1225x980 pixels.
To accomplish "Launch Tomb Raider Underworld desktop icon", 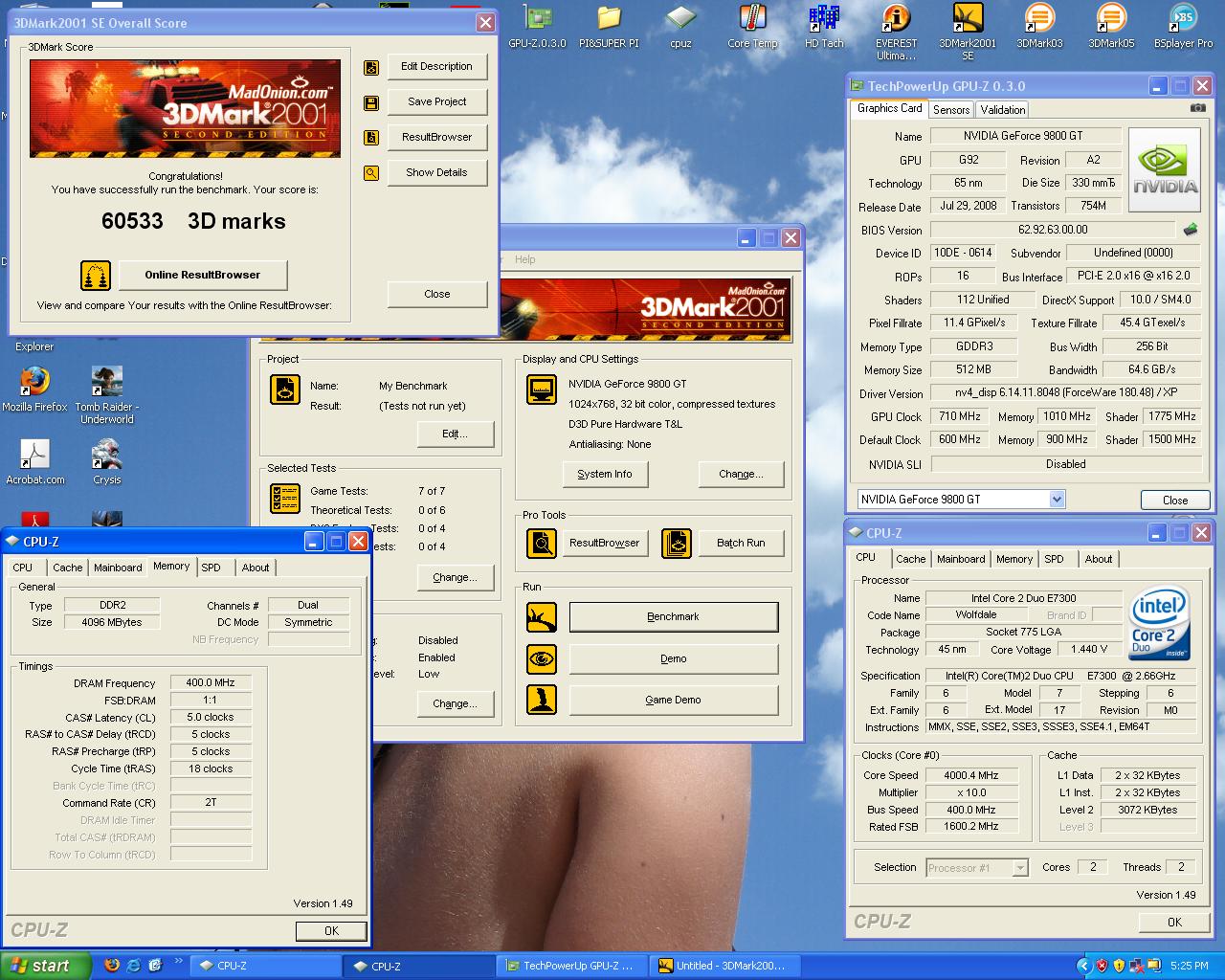I will pyautogui.click(x=107, y=394).
